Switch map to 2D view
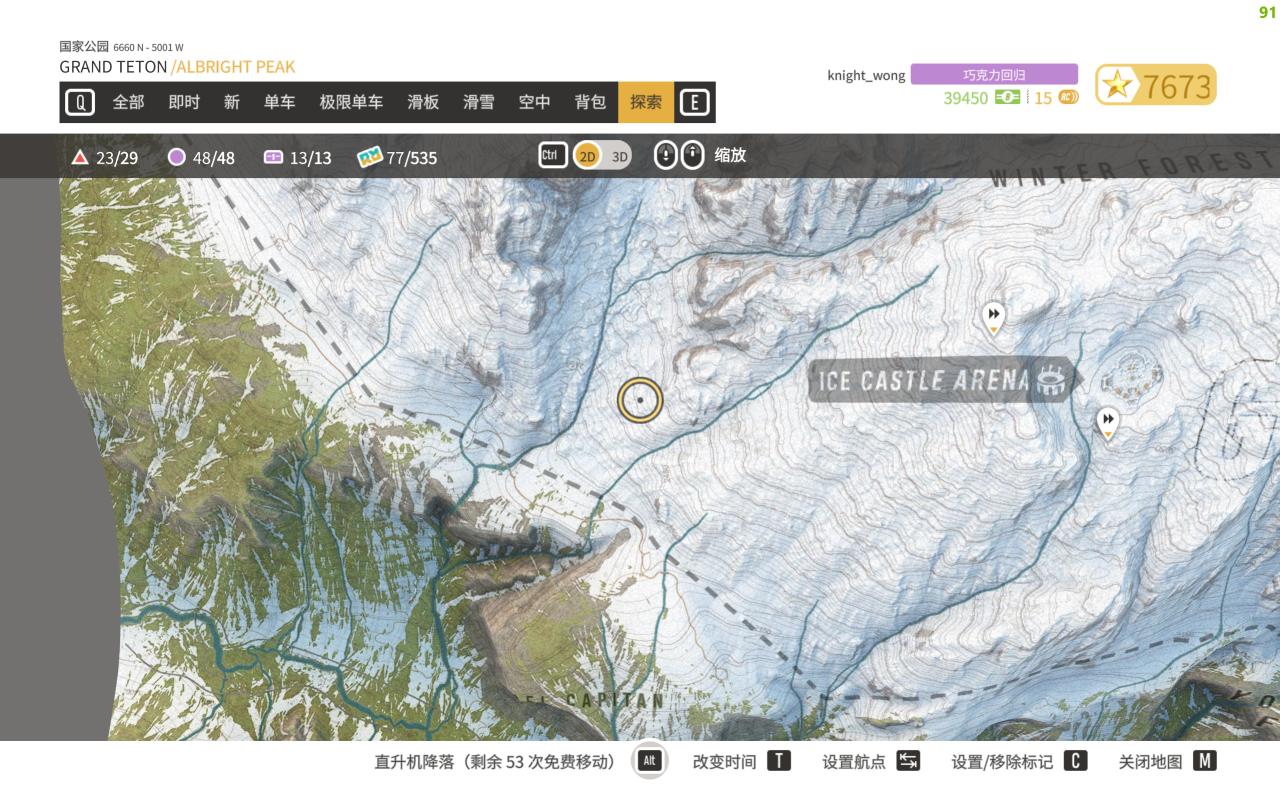Image resolution: width=1280 pixels, height=800 pixels. [587, 156]
